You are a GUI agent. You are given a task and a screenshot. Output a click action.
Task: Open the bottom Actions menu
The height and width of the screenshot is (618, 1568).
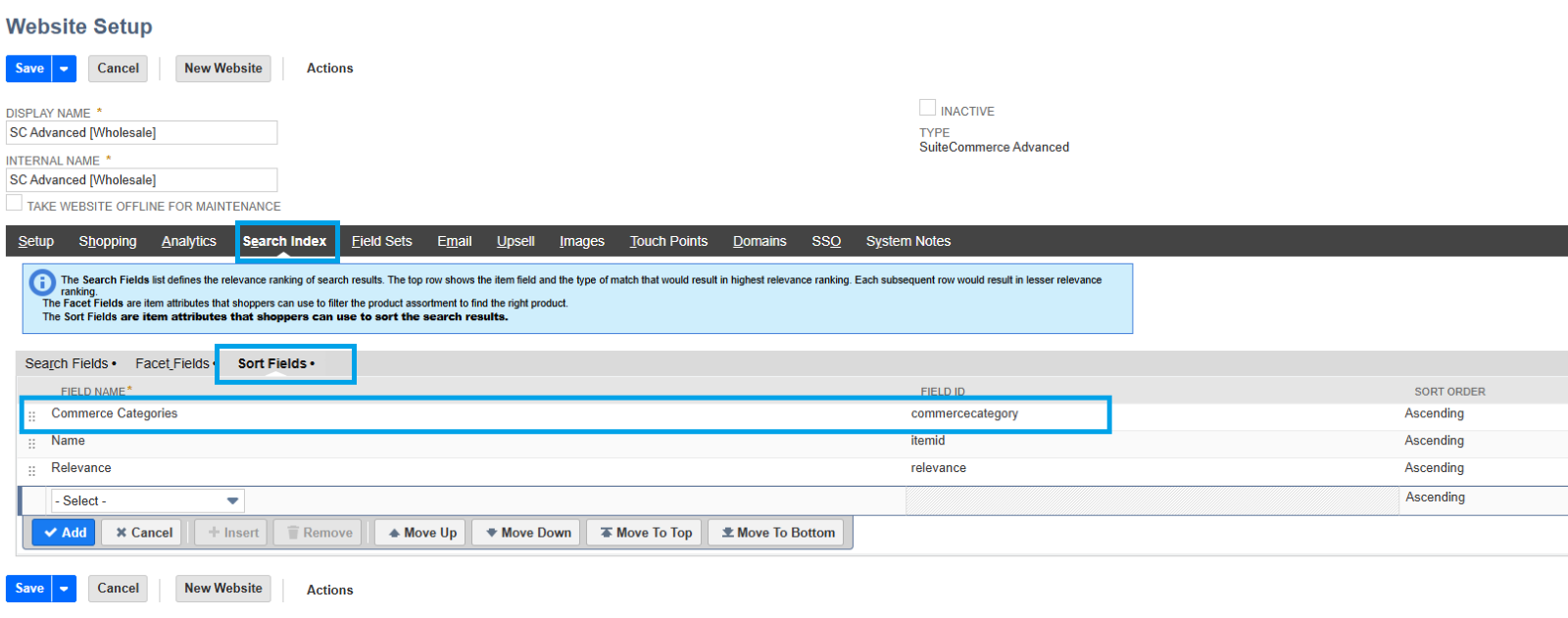329,590
